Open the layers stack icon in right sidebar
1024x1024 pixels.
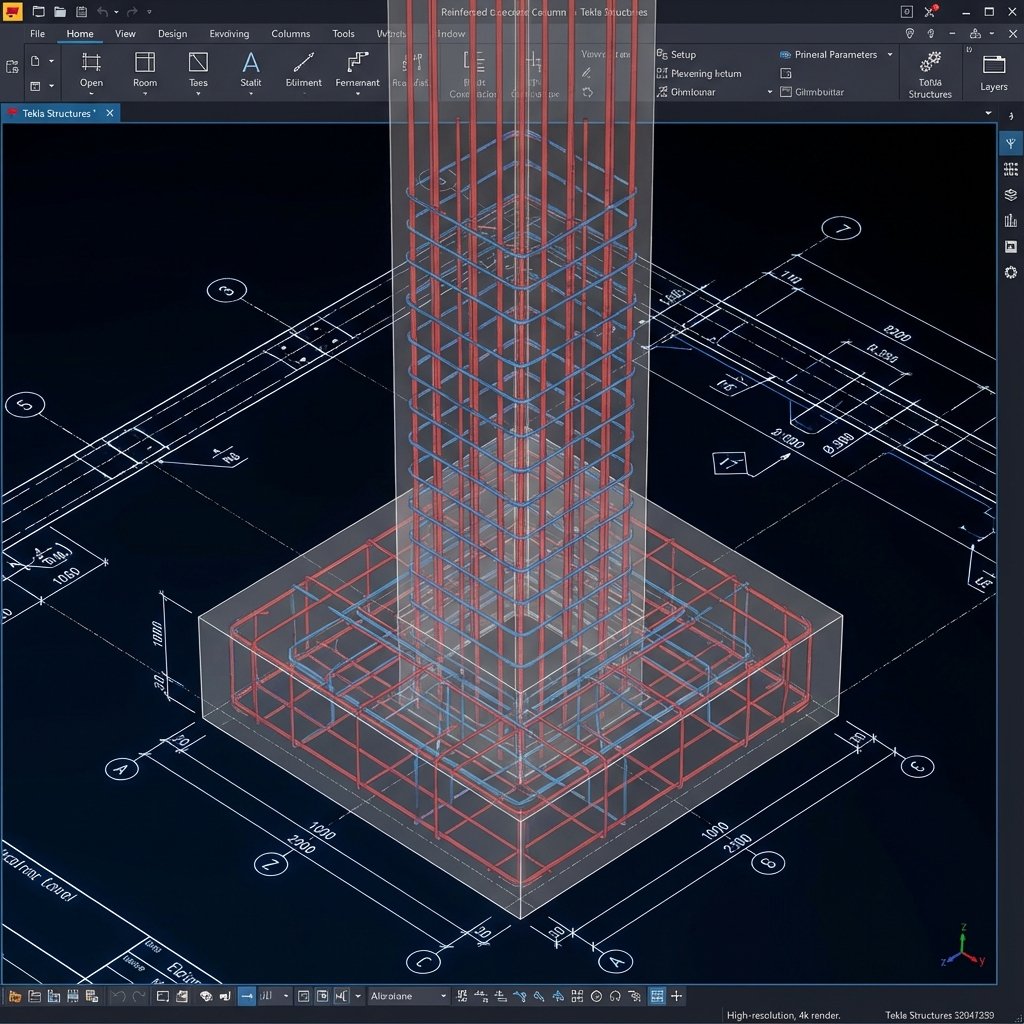pyautogui.click(x=1010, y=194)
